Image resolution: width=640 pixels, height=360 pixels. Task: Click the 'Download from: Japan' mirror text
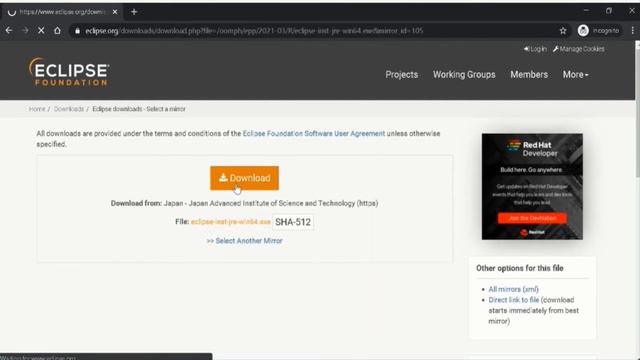click(x=244, y=203)
